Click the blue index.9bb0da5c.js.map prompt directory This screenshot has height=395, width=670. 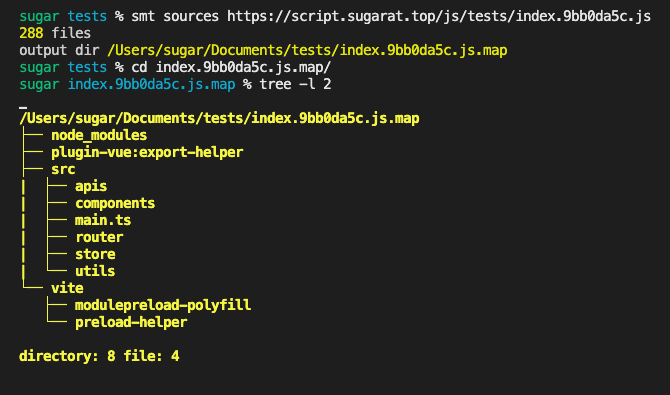[x=151, y=84]
